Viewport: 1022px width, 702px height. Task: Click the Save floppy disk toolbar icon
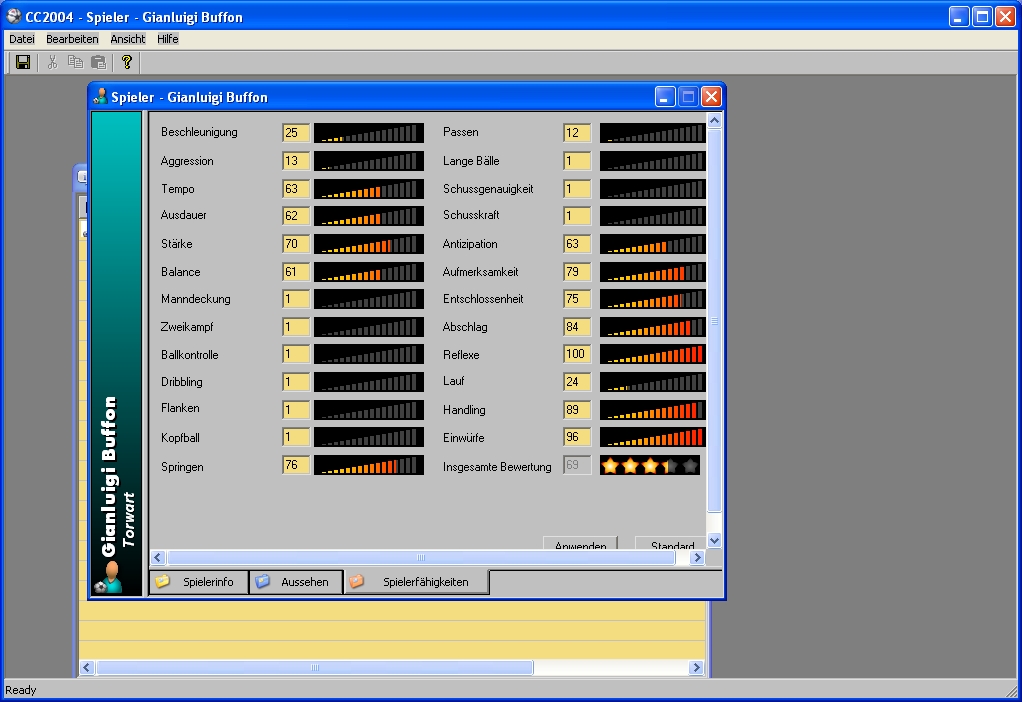pyautogui.click(x=23, y=62)
